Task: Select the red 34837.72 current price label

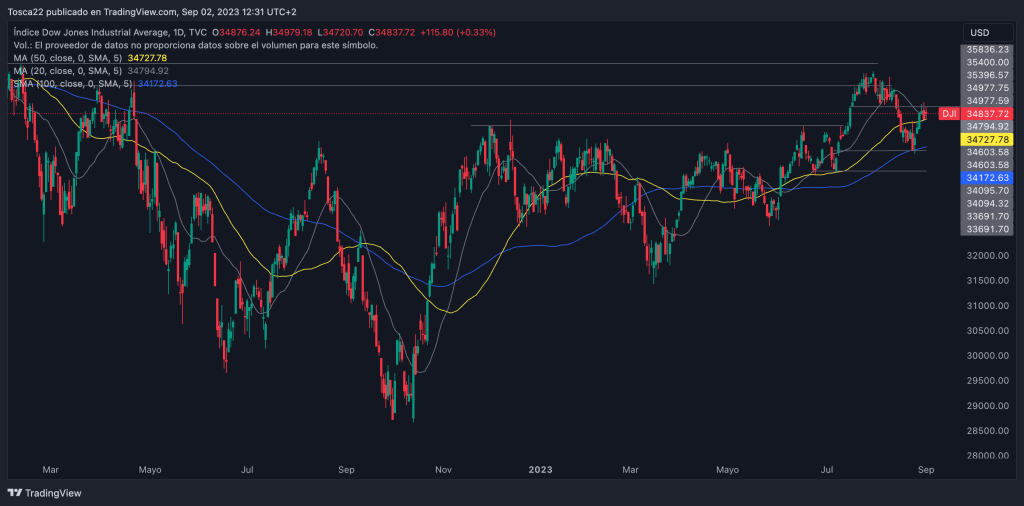Action: [x=988, y=115]
